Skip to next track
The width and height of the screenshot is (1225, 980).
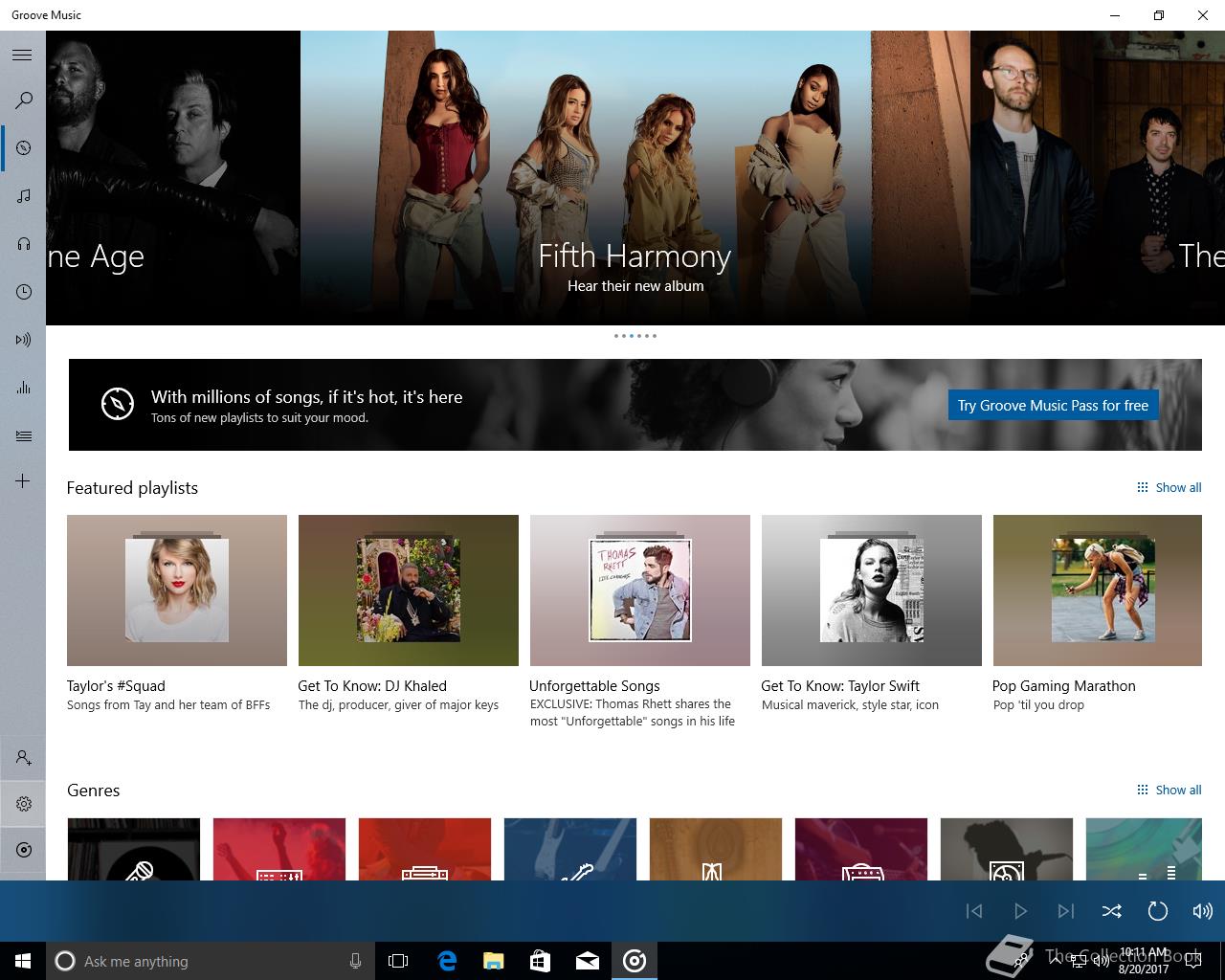(x=1065, y=911)
